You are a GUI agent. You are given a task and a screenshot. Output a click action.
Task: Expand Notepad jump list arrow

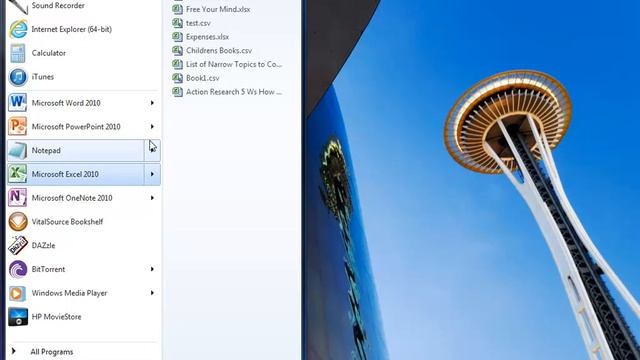pos(152,150)
